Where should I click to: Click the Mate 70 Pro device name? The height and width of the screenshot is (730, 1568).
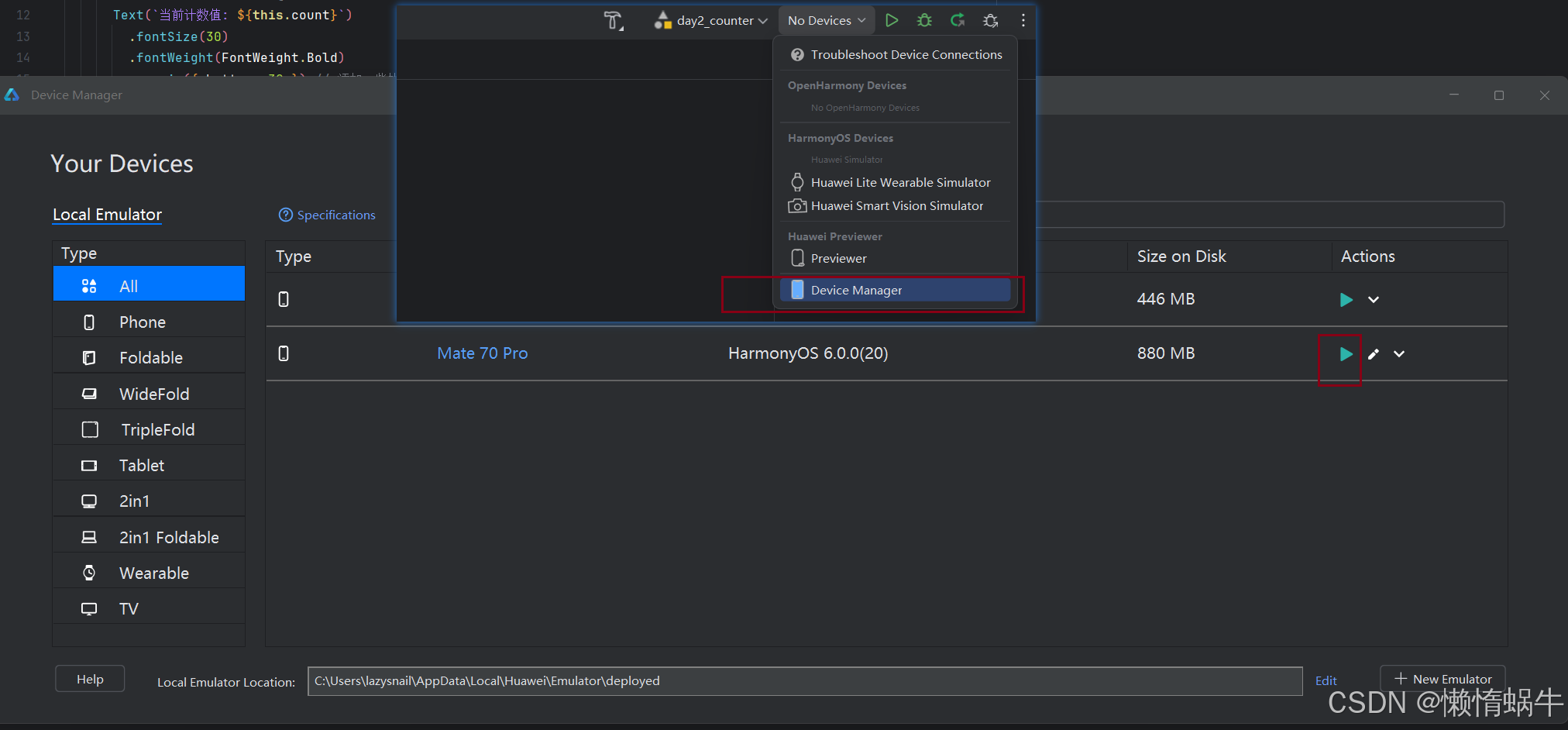click(x=482, y=353)
